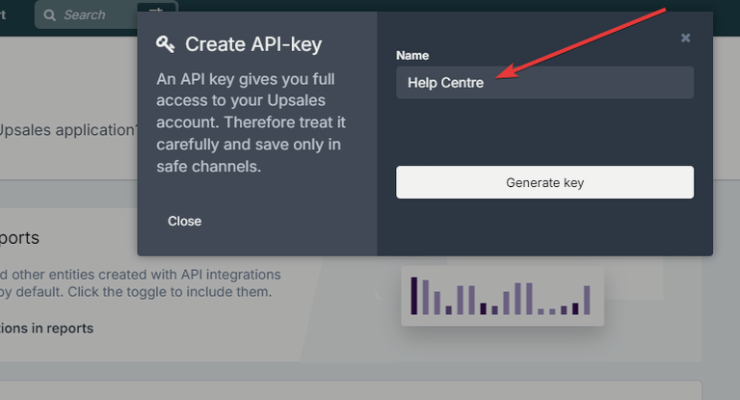
Task: Toggle the 'ions in reports' setting label
Action: click(46, 328)
